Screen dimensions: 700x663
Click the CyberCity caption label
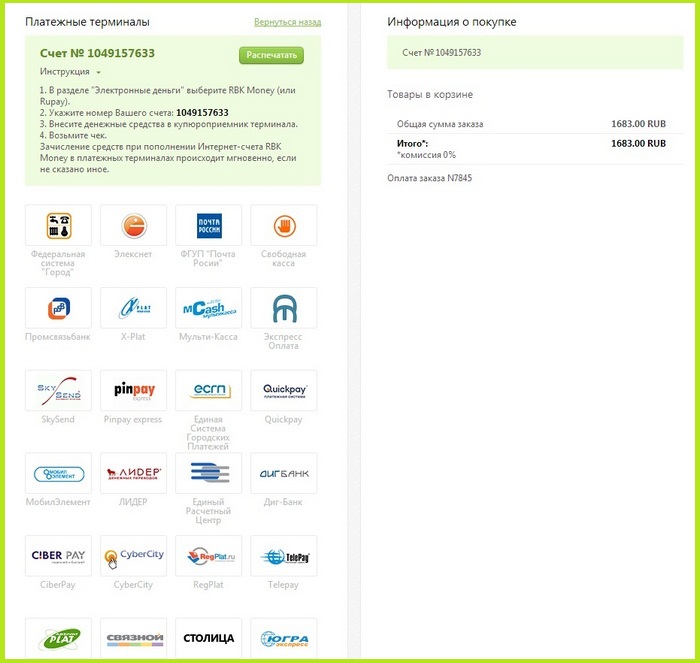tap(133, 584)
